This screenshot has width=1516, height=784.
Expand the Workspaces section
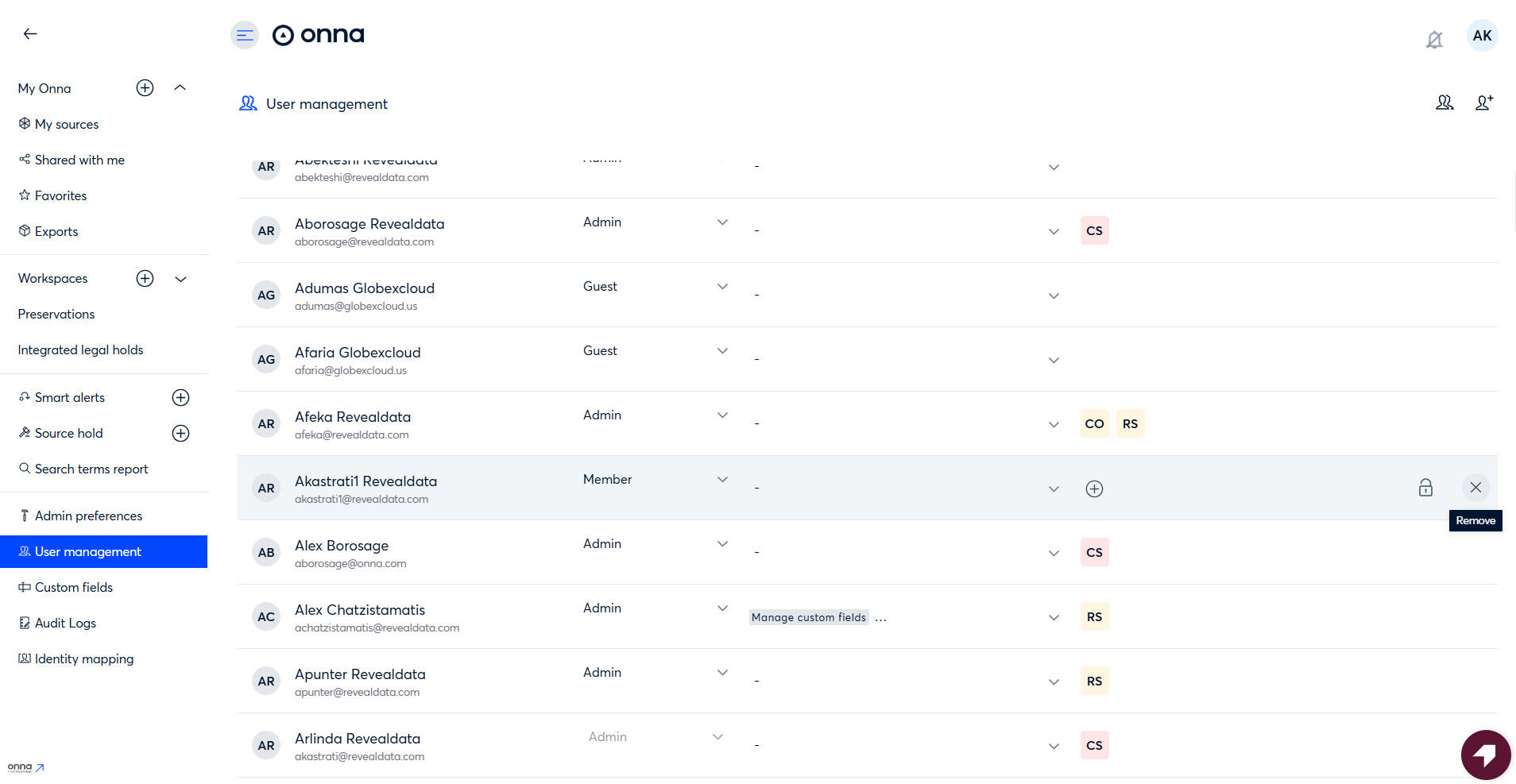pyautogui.click(x=180, y=279)
